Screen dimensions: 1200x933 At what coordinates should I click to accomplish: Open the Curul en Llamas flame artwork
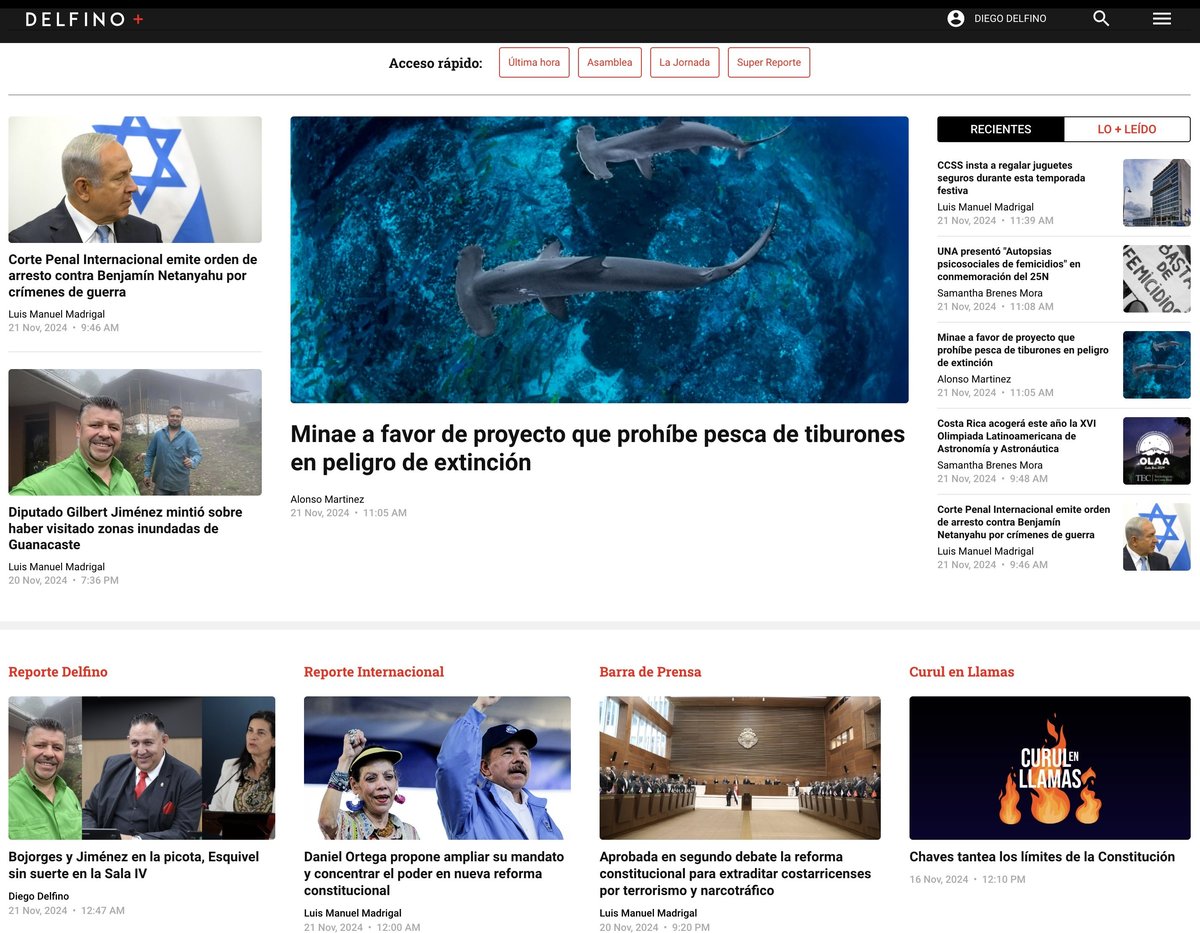pyautogui.click(x=1050, y=768)
